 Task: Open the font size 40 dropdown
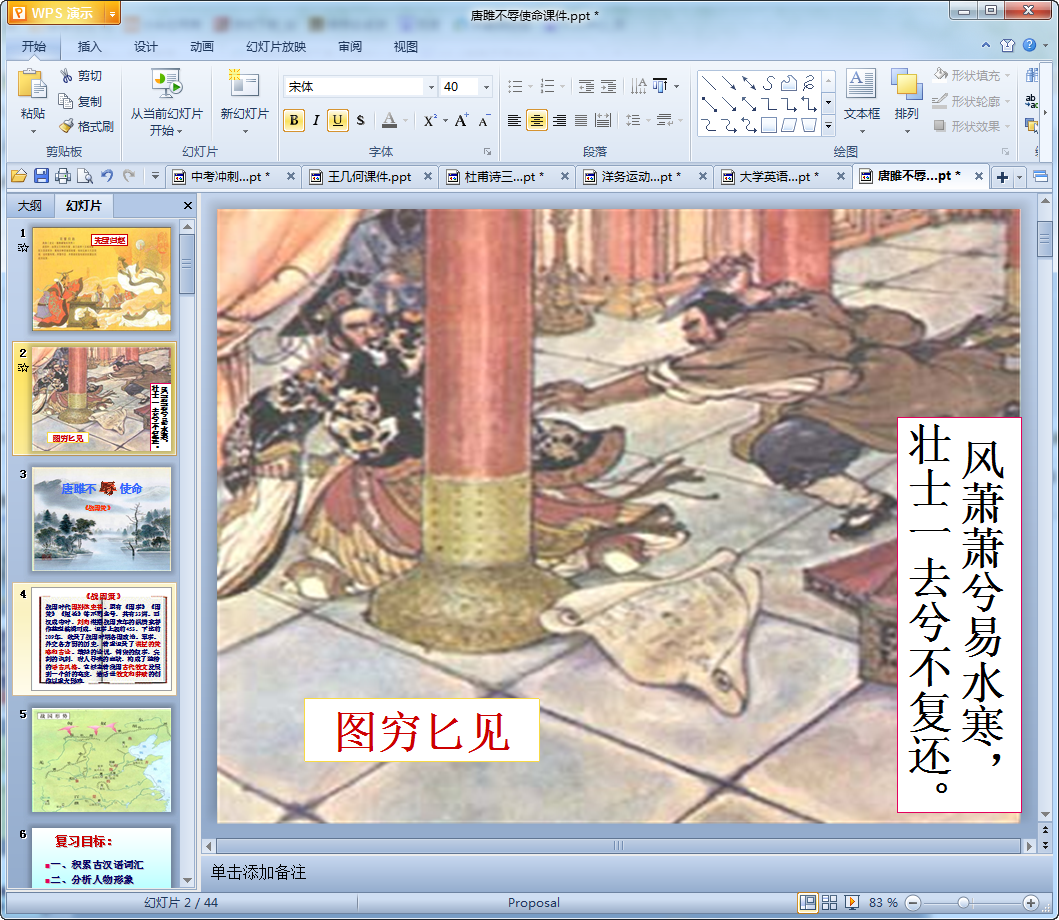[486, 86]
